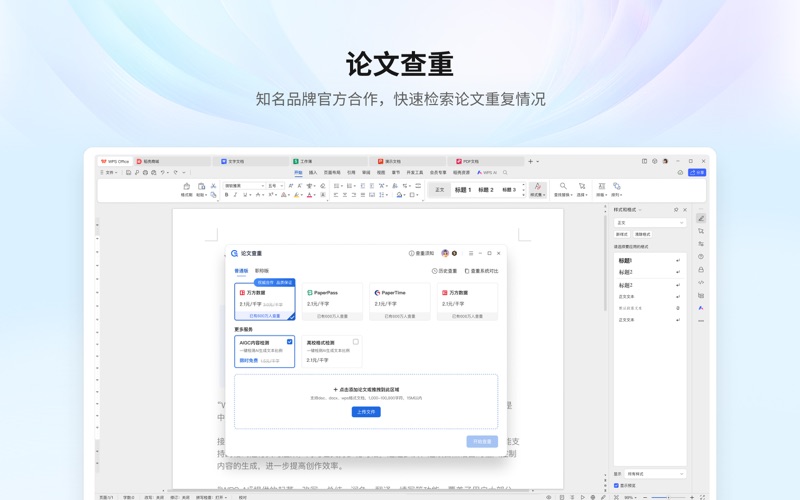Apply Heading 2 style in ribbon gallery
The height and width of the screenshot is (500, 800).
(486, 190)
